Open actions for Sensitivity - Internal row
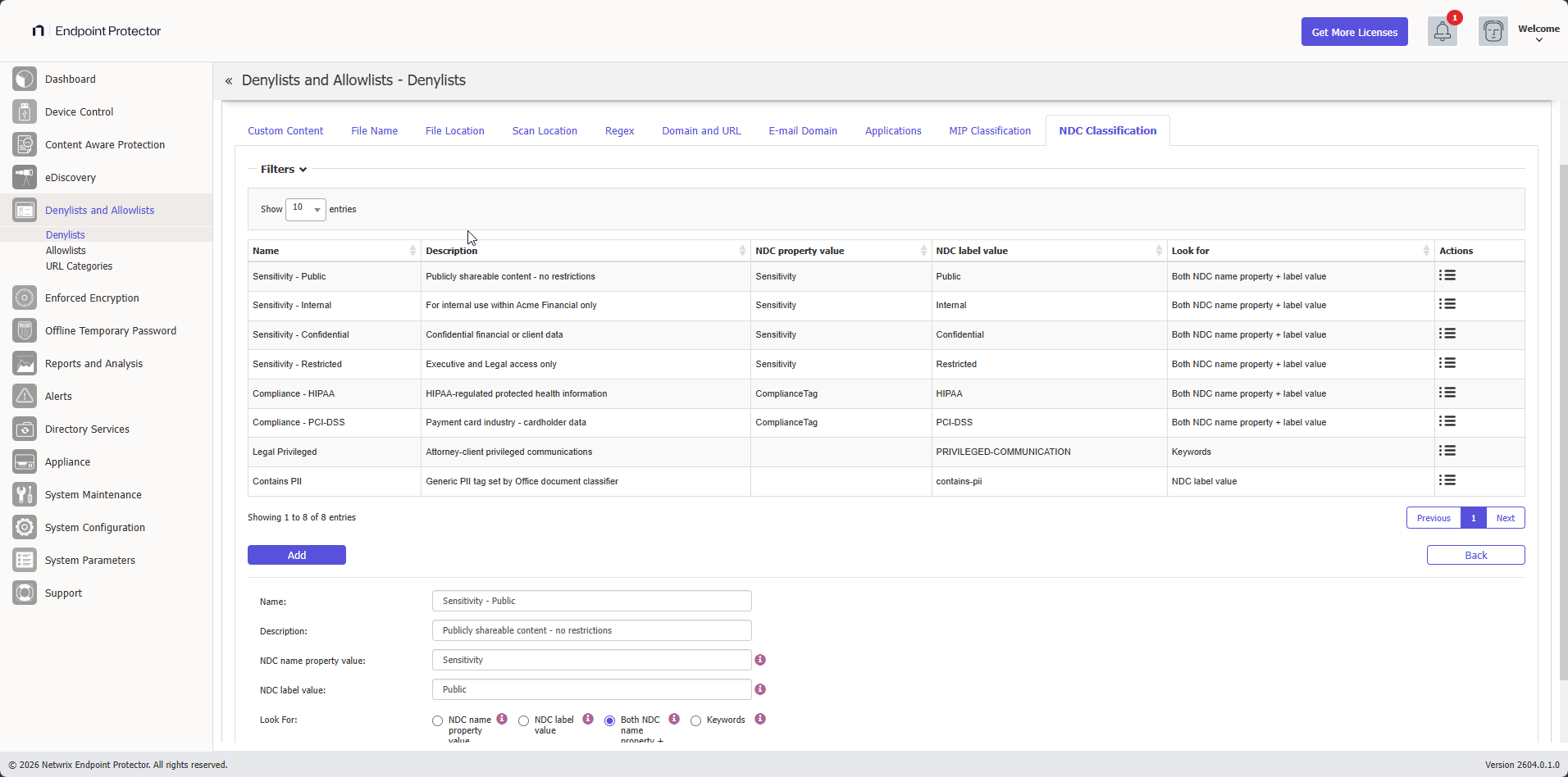This screenshot has height=777, width=1568. click(x=1447, y=304)
